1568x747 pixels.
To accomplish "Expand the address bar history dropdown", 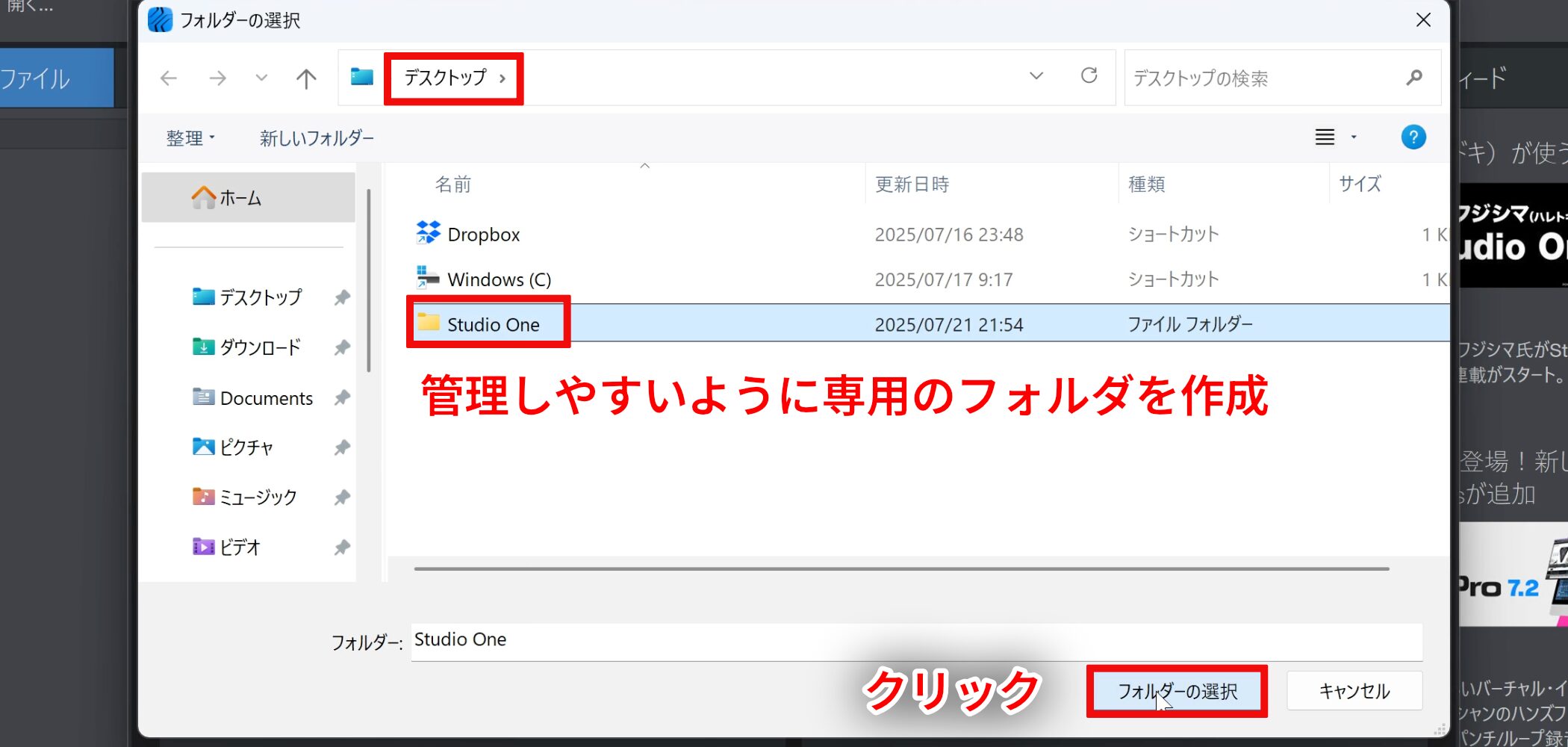I will coord(1036,76).
